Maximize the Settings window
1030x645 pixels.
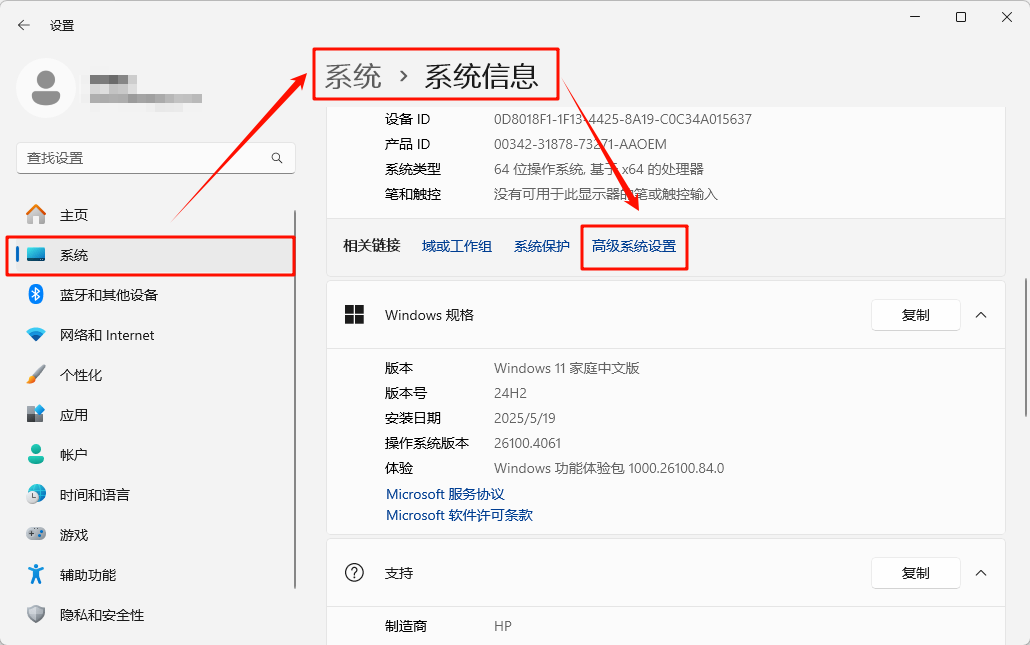click(960, 17)
